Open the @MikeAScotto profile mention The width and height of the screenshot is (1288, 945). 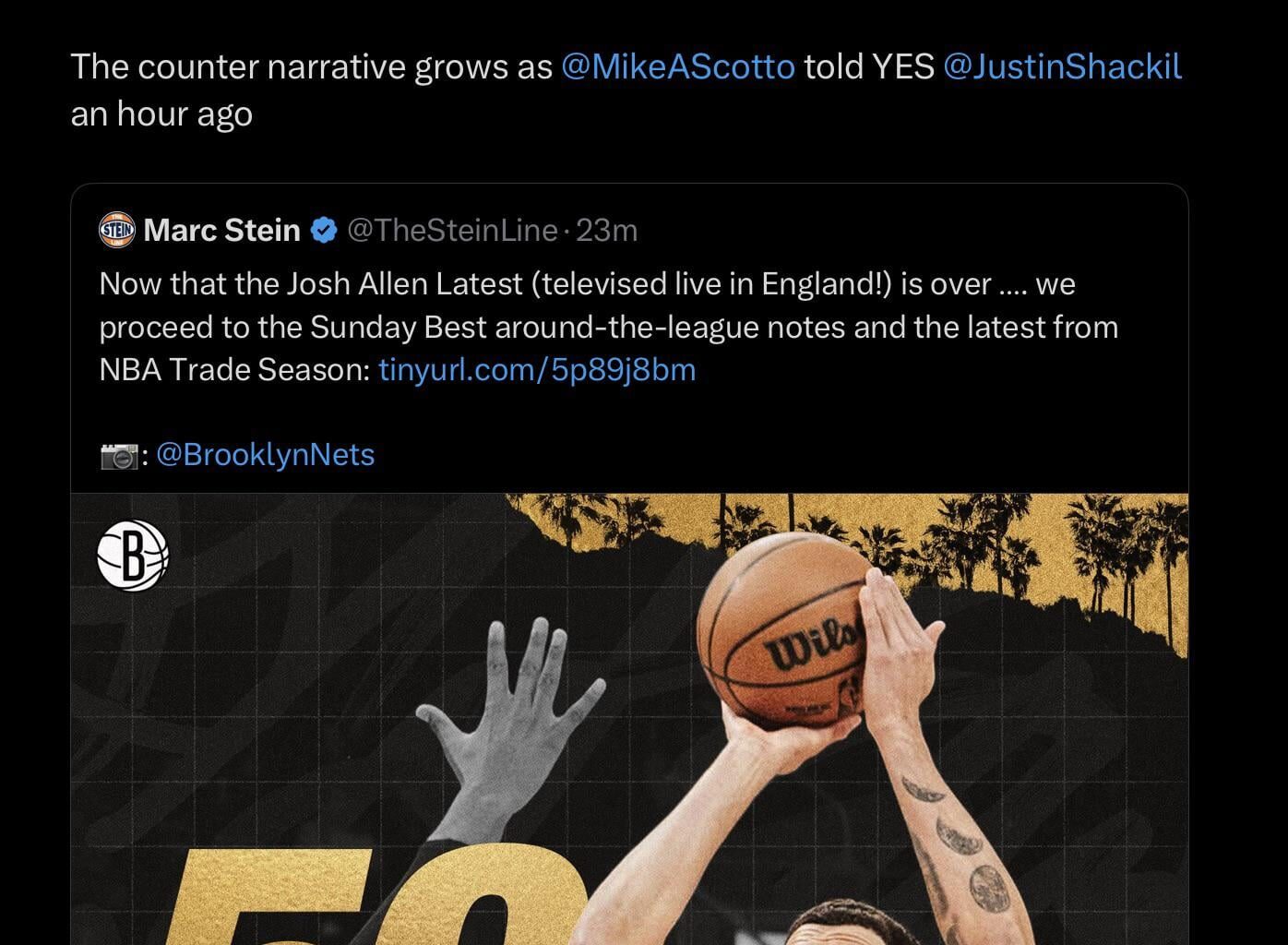(x=678, y=66)
